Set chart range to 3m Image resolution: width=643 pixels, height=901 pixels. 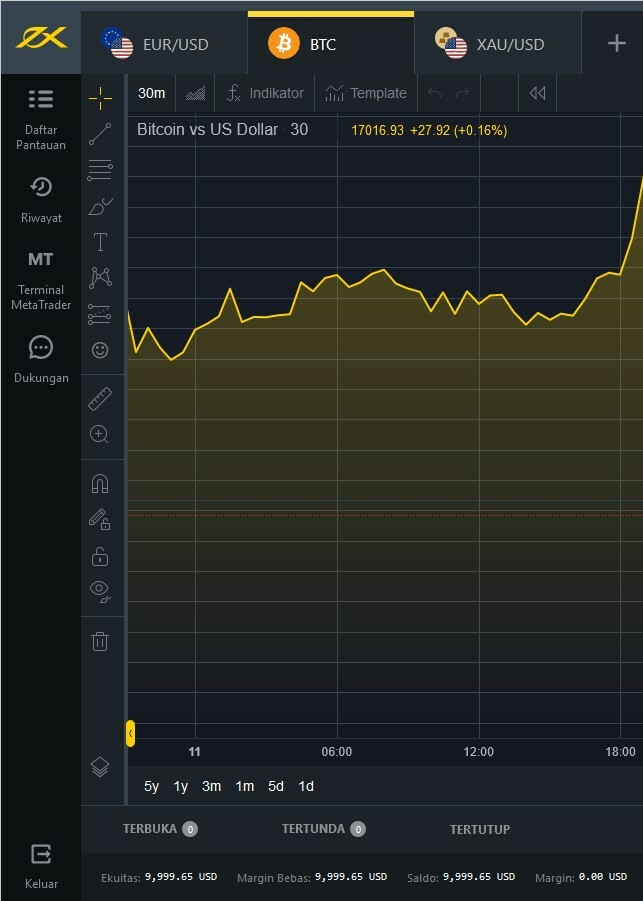coord(211,786)
